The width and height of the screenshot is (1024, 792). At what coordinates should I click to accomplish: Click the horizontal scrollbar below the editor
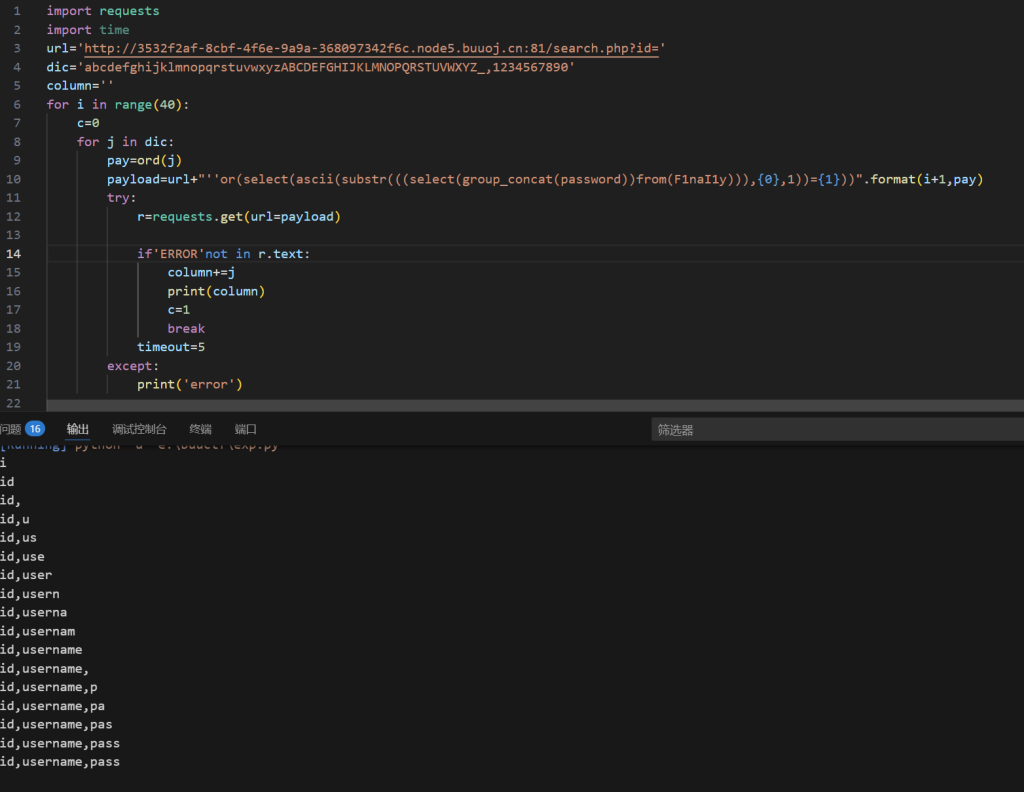pyautogui.click(x=535, y=405)
